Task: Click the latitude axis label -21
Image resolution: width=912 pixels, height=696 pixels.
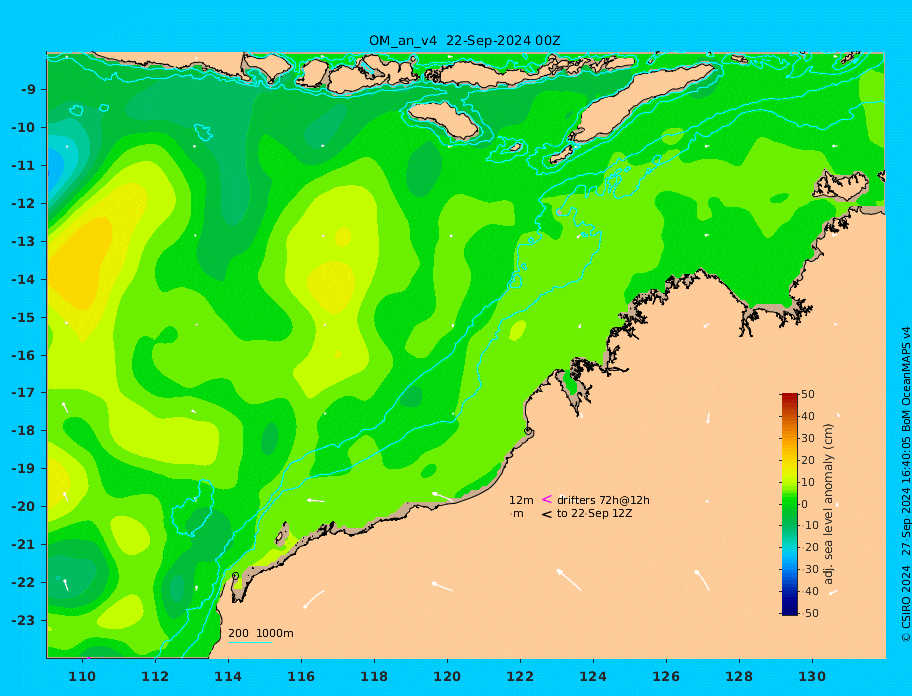Action: point(23,545)
